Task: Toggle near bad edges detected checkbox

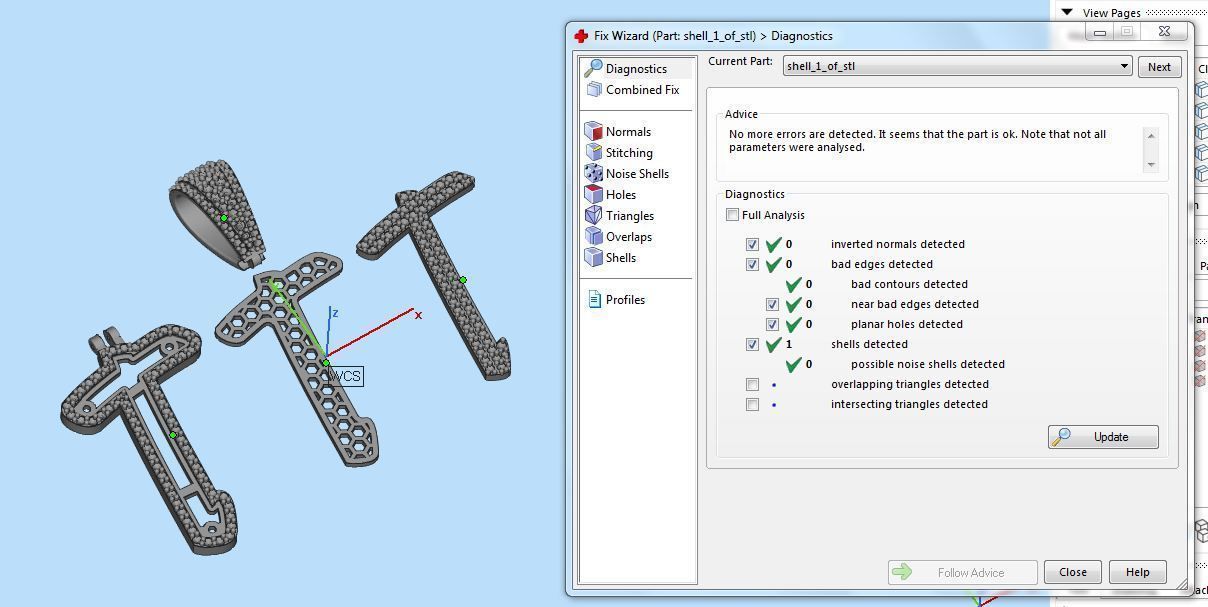Action: pos(772,304)
